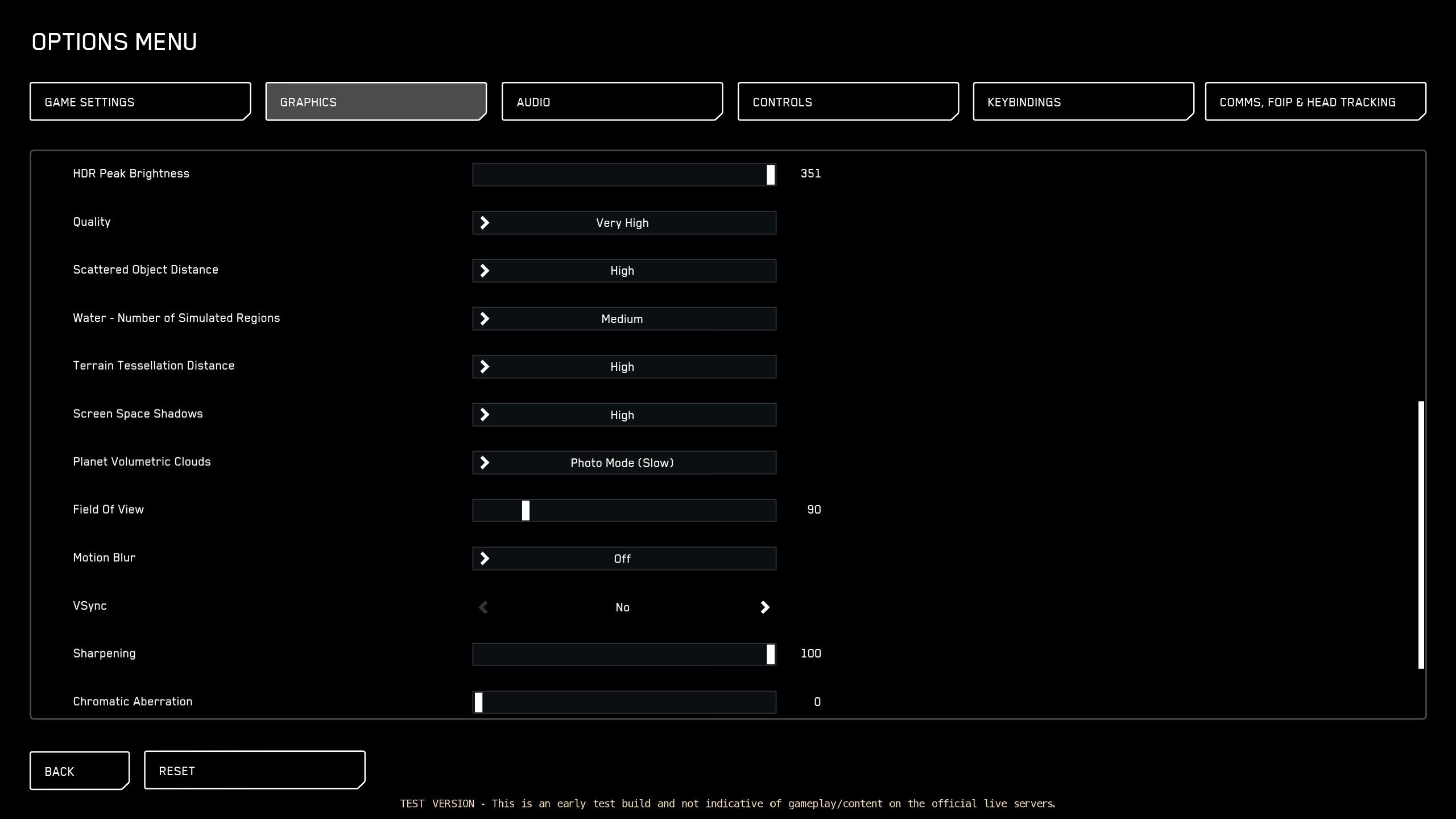Switch to the Audio tab
The width and height of the screenshot is (1456, 819).
[x=612, y=102]
